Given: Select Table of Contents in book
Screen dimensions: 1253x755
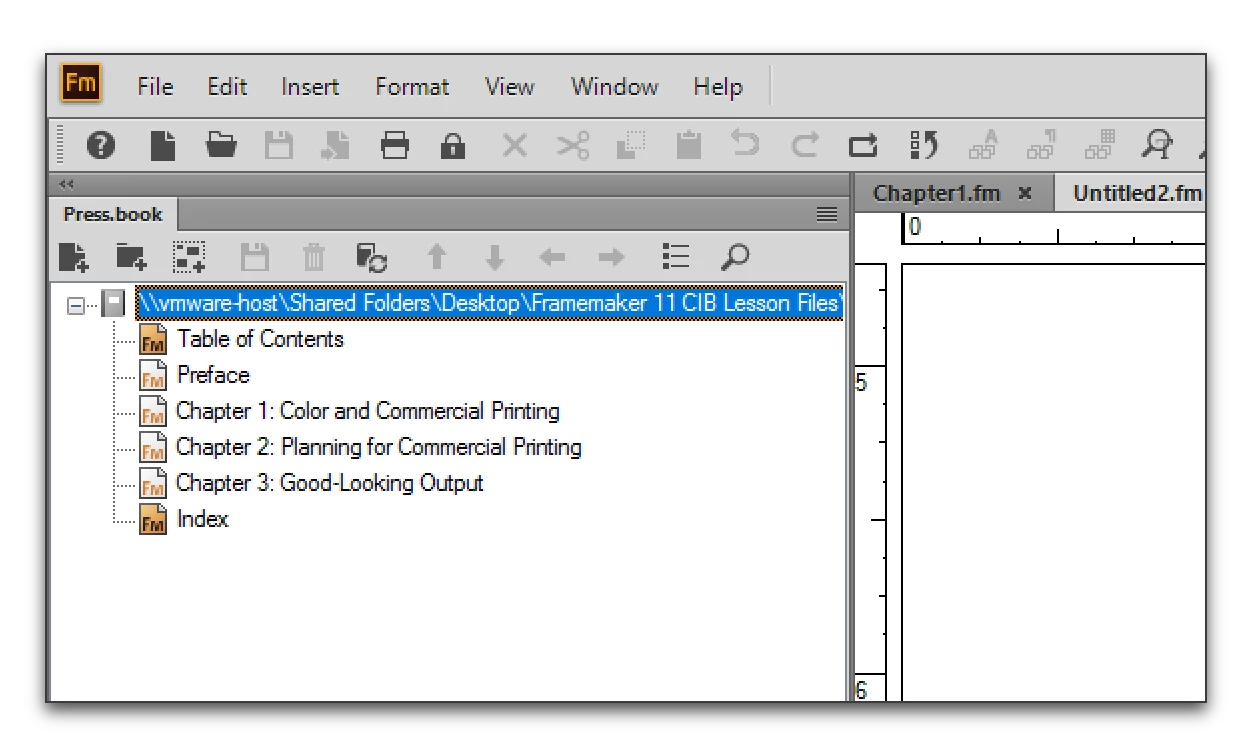Looking at the screenshot, I should 260,339.
